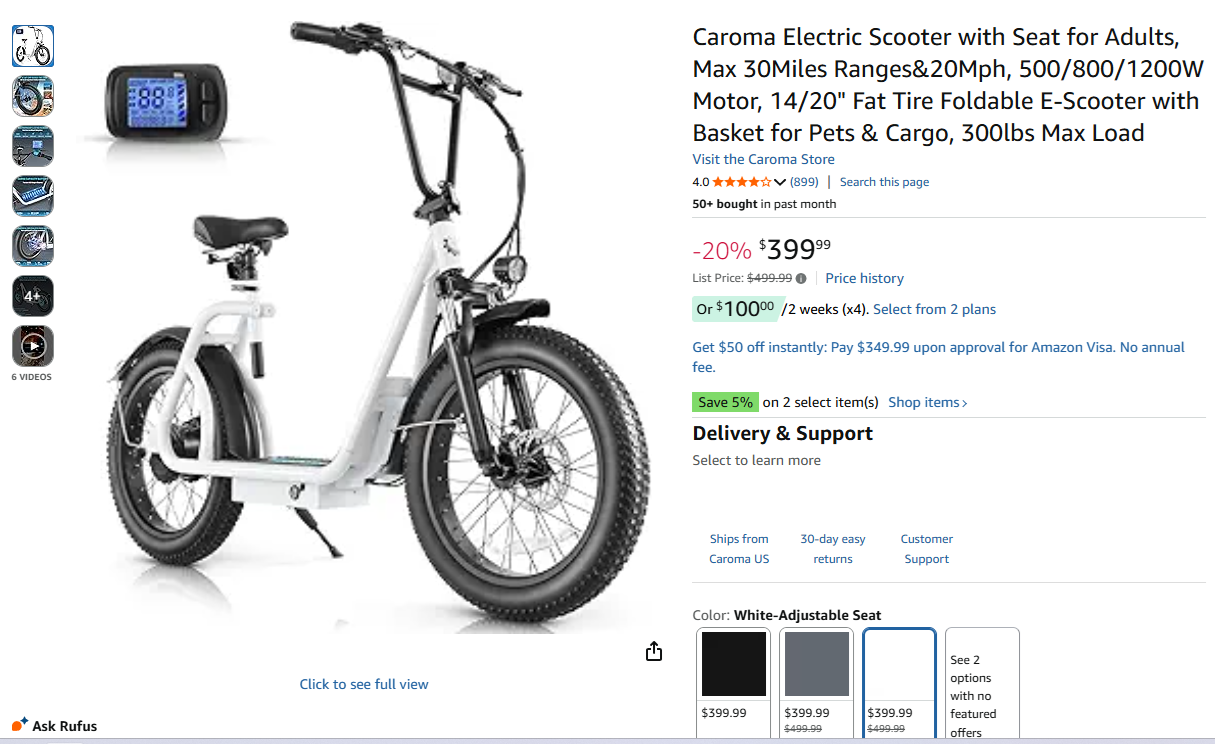Screen dimensions: 1215x744
Task: Expand the rating breakdown chevron
Action: (x=780, y=182)
